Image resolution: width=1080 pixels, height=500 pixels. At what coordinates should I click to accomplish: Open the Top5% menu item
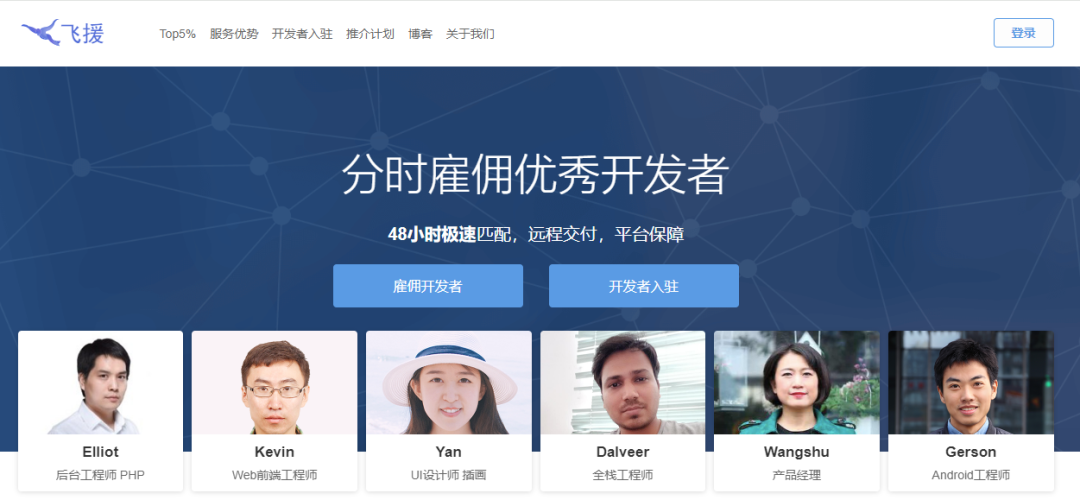178,34
